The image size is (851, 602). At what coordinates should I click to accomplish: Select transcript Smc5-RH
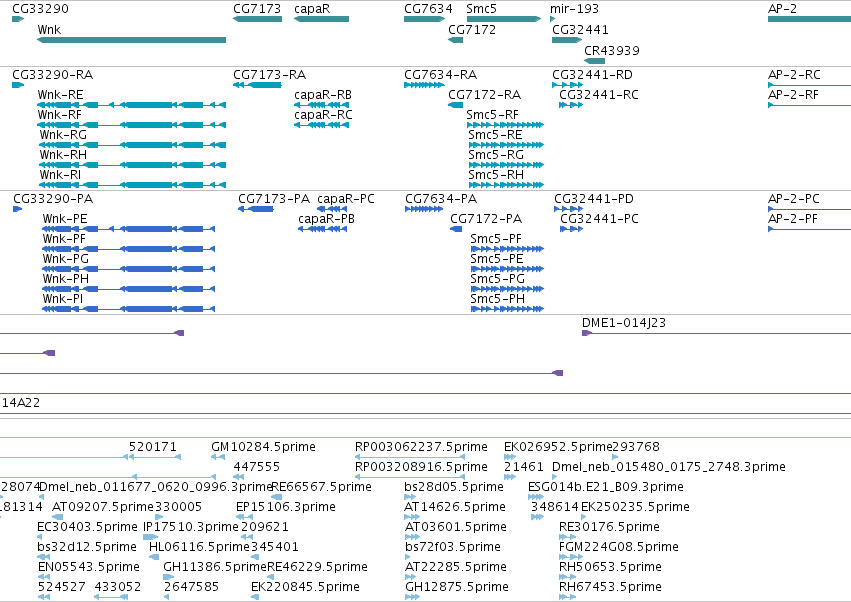pos(506,185)
